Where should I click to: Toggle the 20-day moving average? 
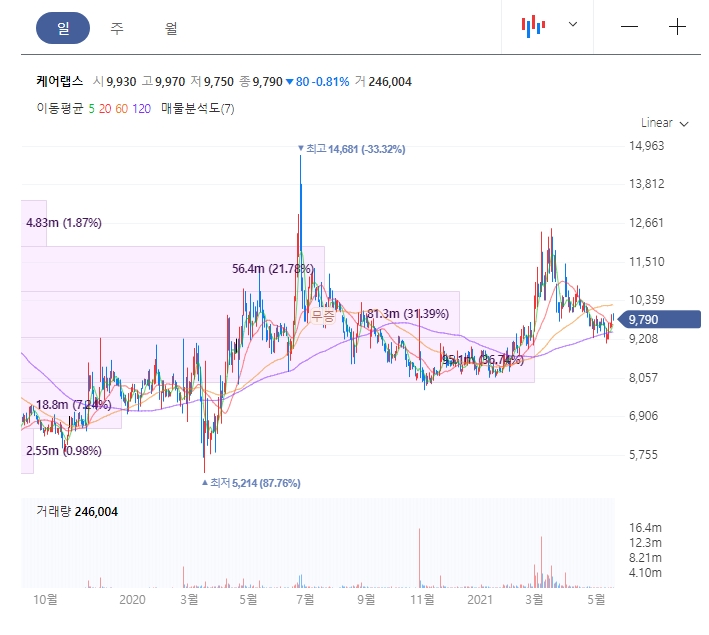coord(105,109)
